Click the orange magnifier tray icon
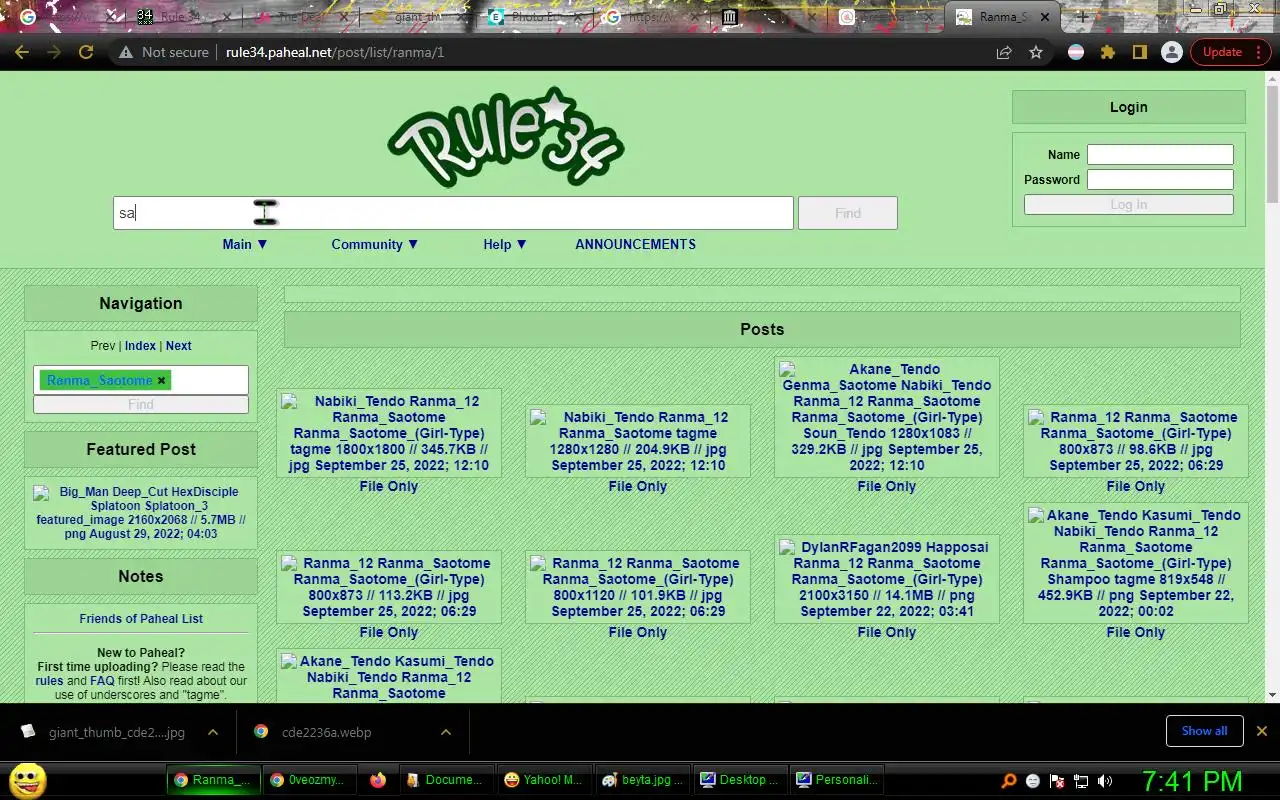 [1009, 781]
